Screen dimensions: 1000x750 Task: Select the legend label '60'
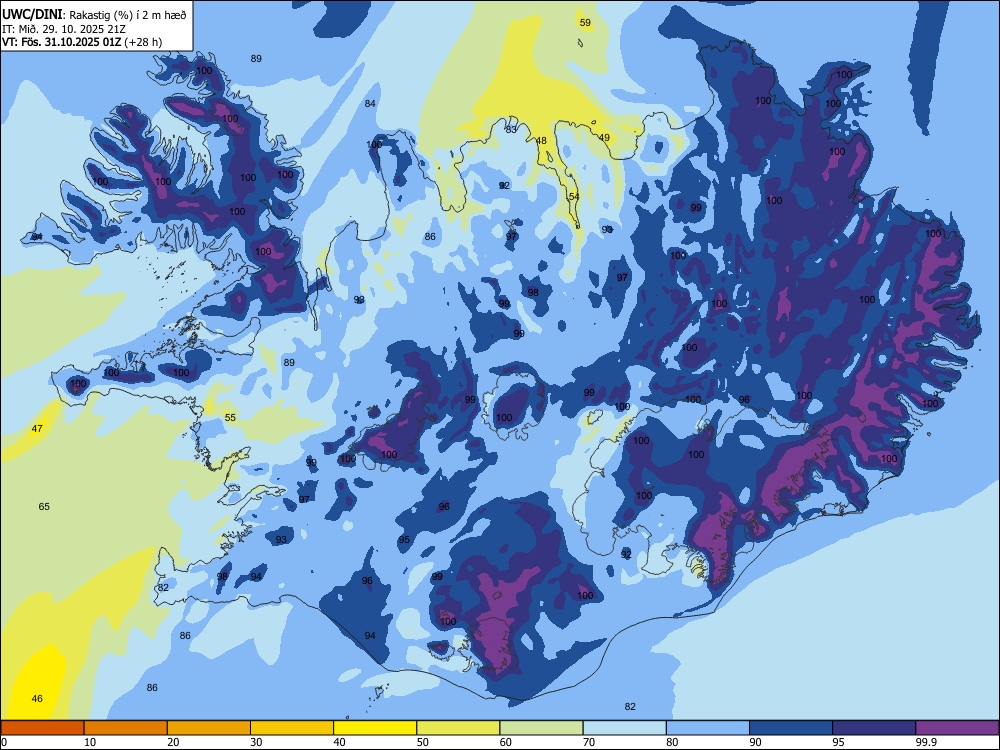pyautogui.click(x=506, y=742)
